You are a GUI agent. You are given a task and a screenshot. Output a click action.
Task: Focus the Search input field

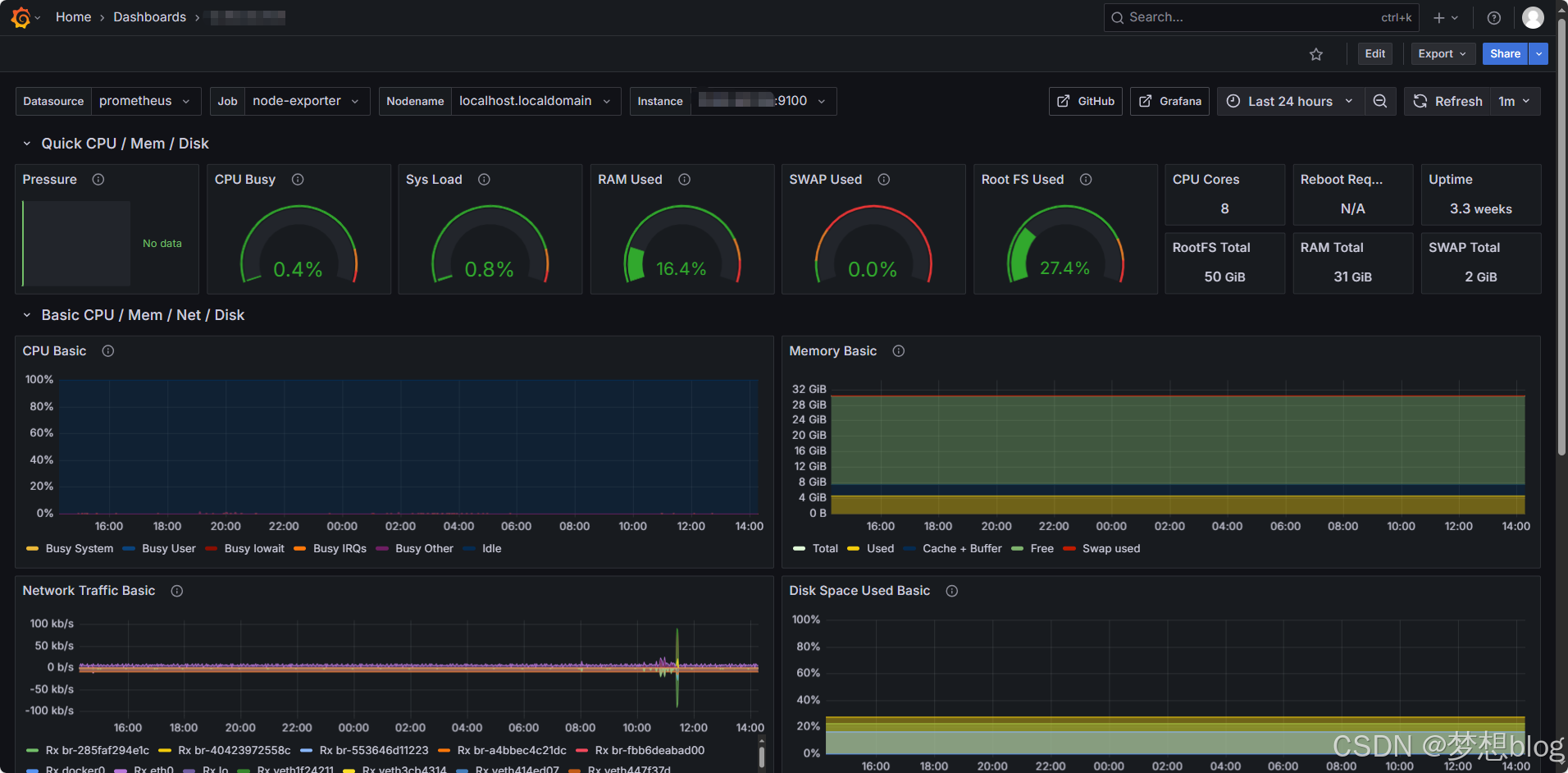(x=1261, y=17)
